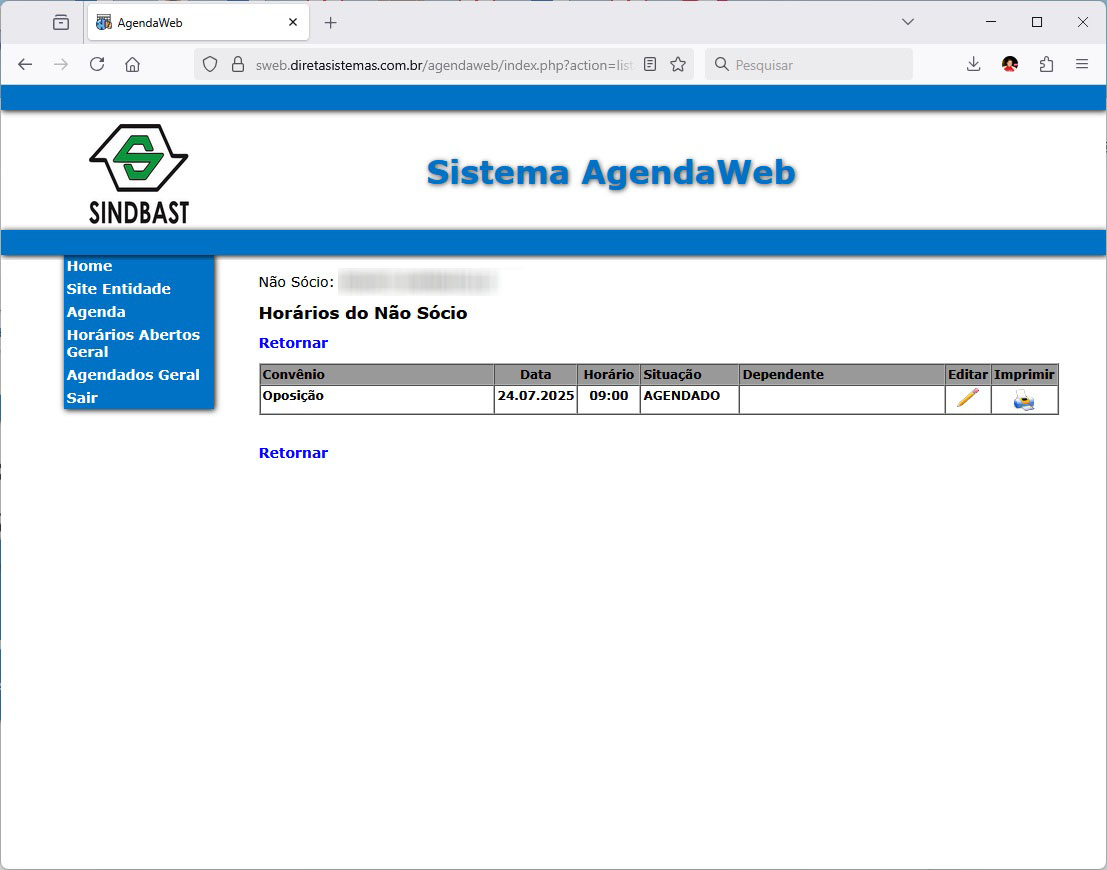Click Sair to log out
This screenshot has height=870, width=1107.
[82, 398]
